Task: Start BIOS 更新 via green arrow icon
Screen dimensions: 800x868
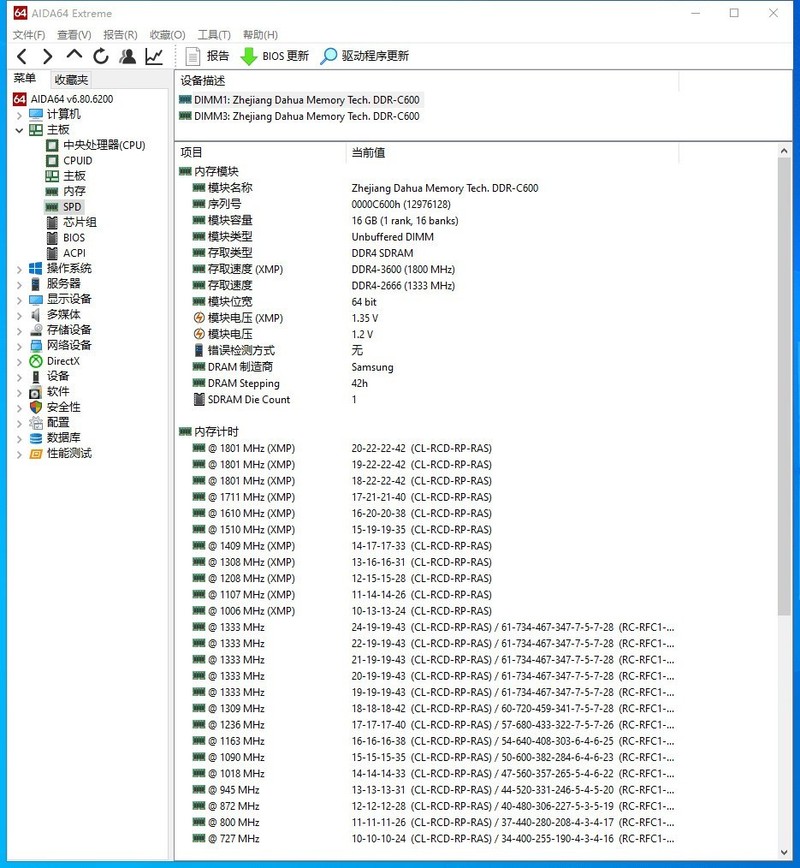Action: 248,56
